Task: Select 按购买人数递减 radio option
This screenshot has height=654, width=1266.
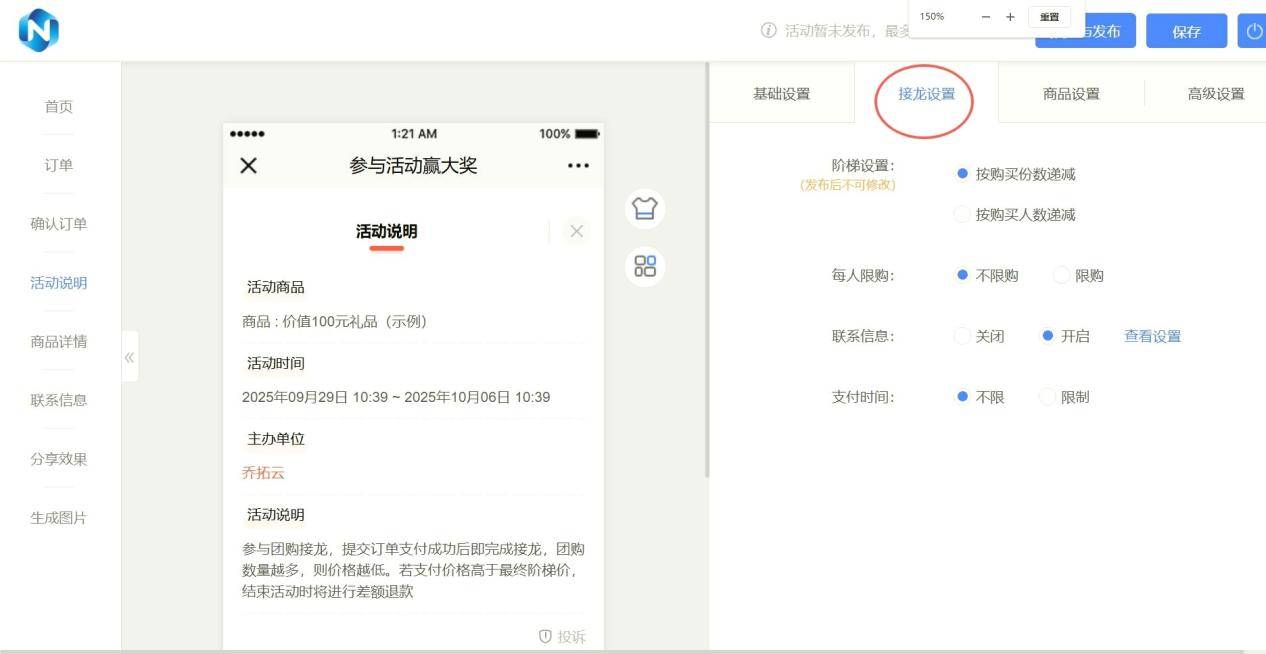Action: 962,215
